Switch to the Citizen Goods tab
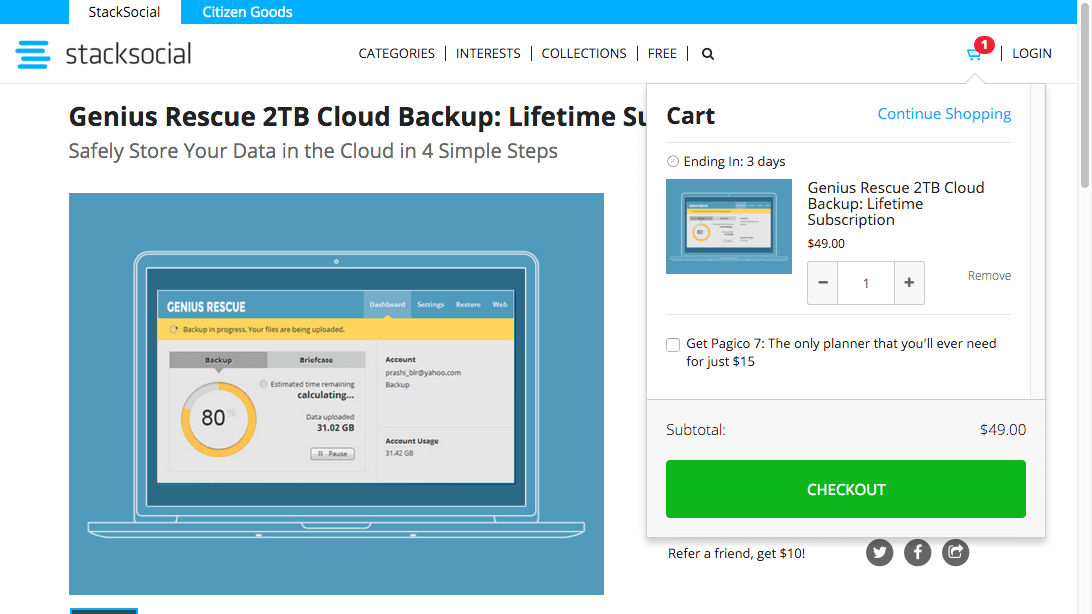The image size is (1092, 614). pyautogui.click(x=247, y=12)
